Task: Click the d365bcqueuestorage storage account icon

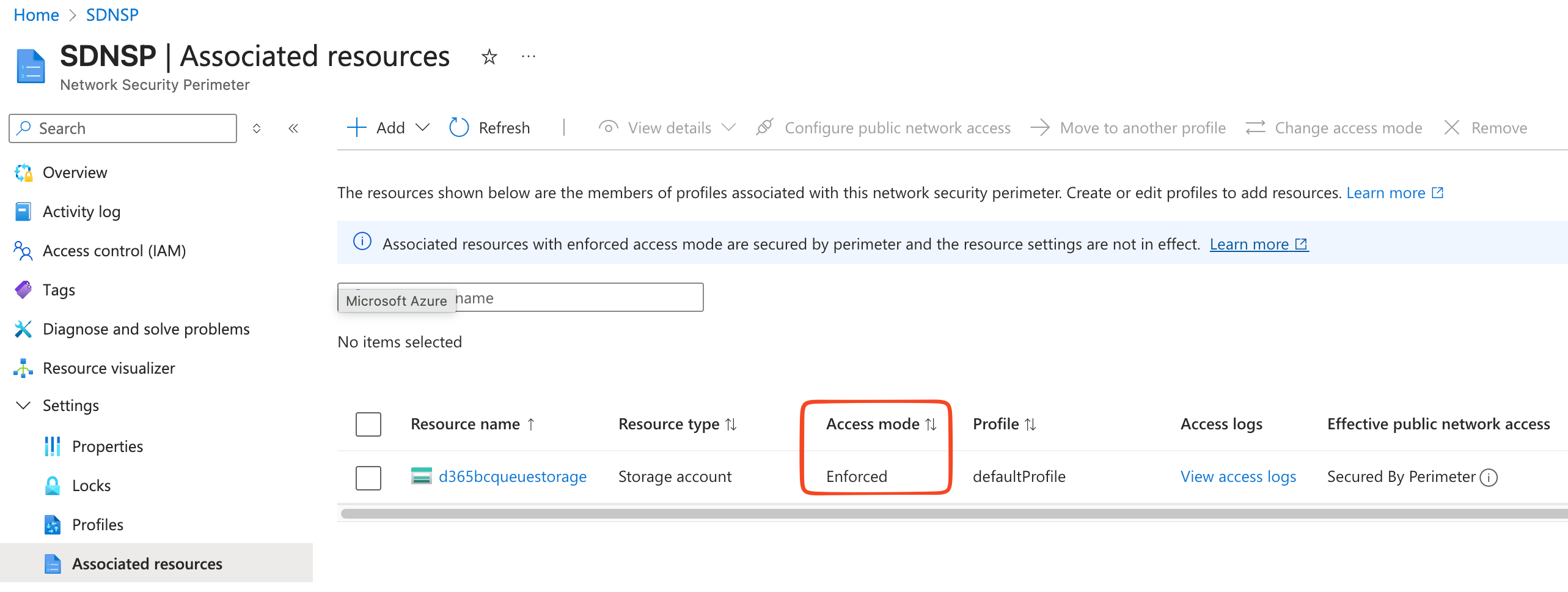Action: point(421,476)
